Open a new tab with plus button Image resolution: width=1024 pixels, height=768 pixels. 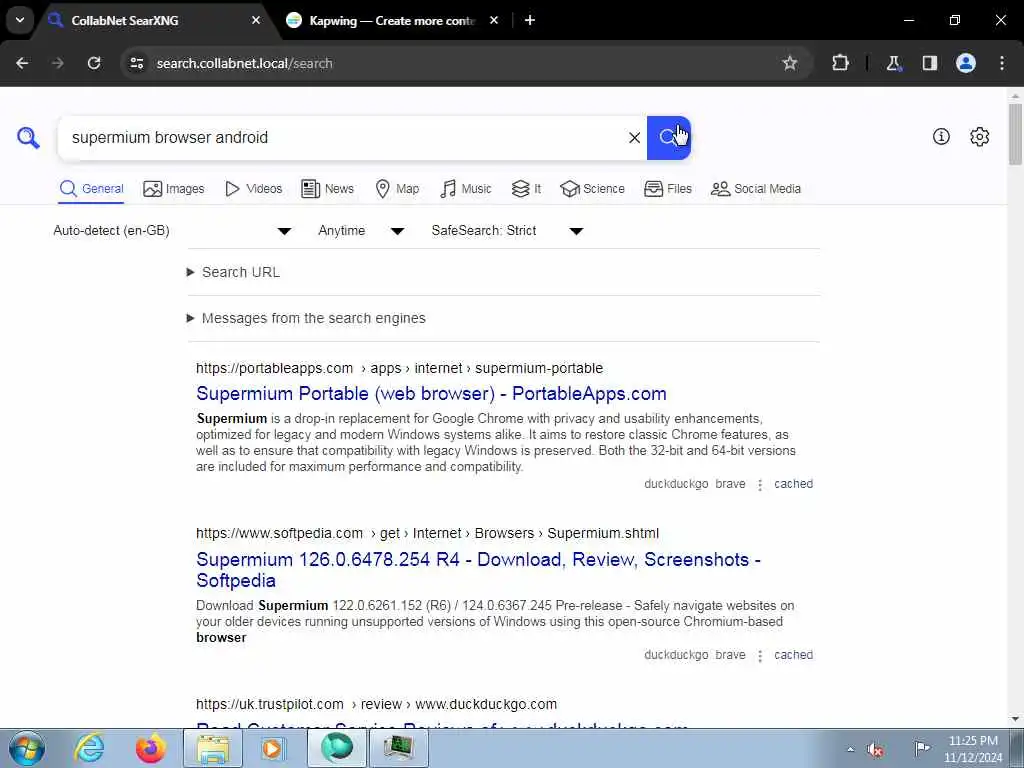pos(530,20)
